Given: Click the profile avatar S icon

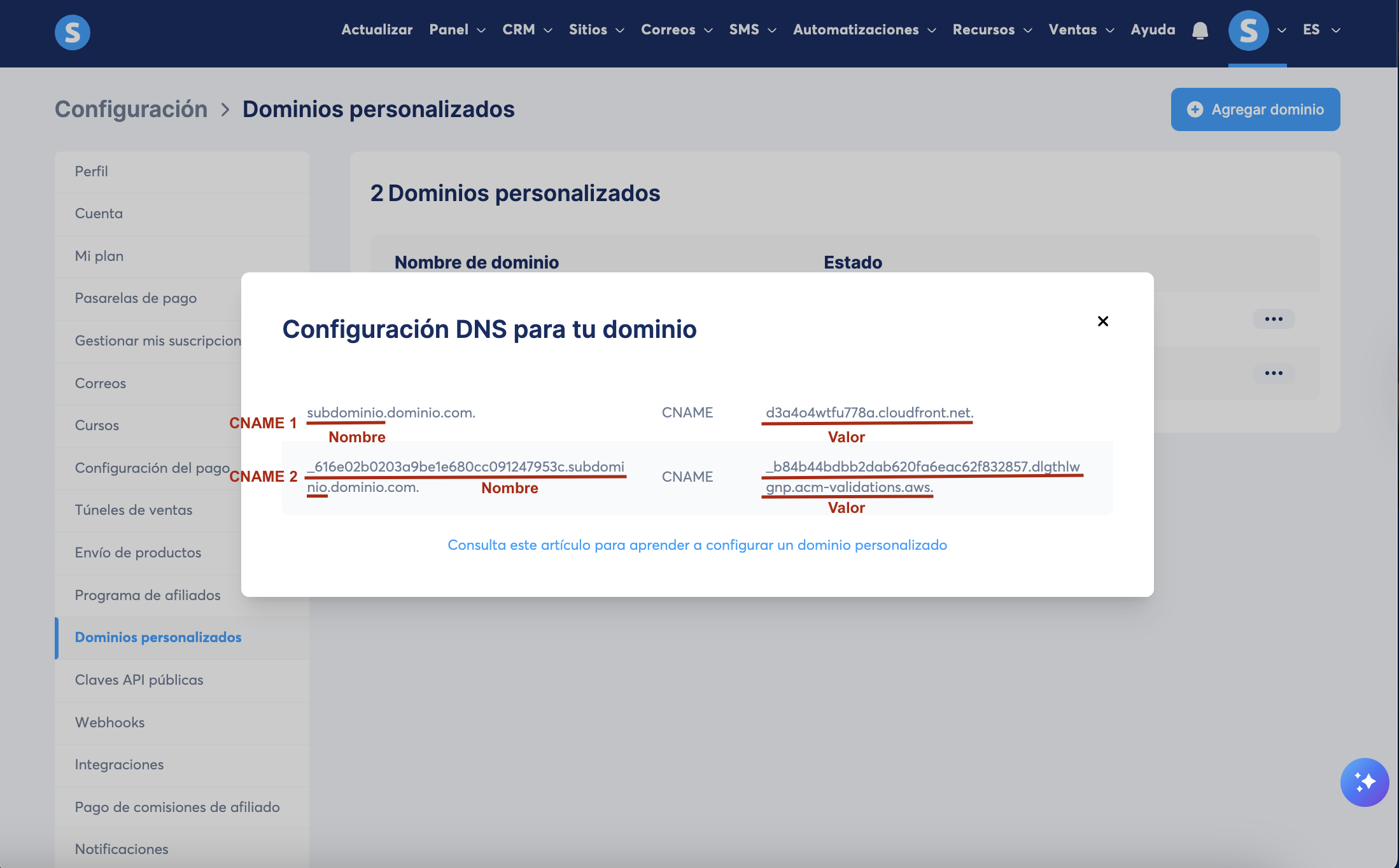Looking at the screenshot, I should 1248,31.
